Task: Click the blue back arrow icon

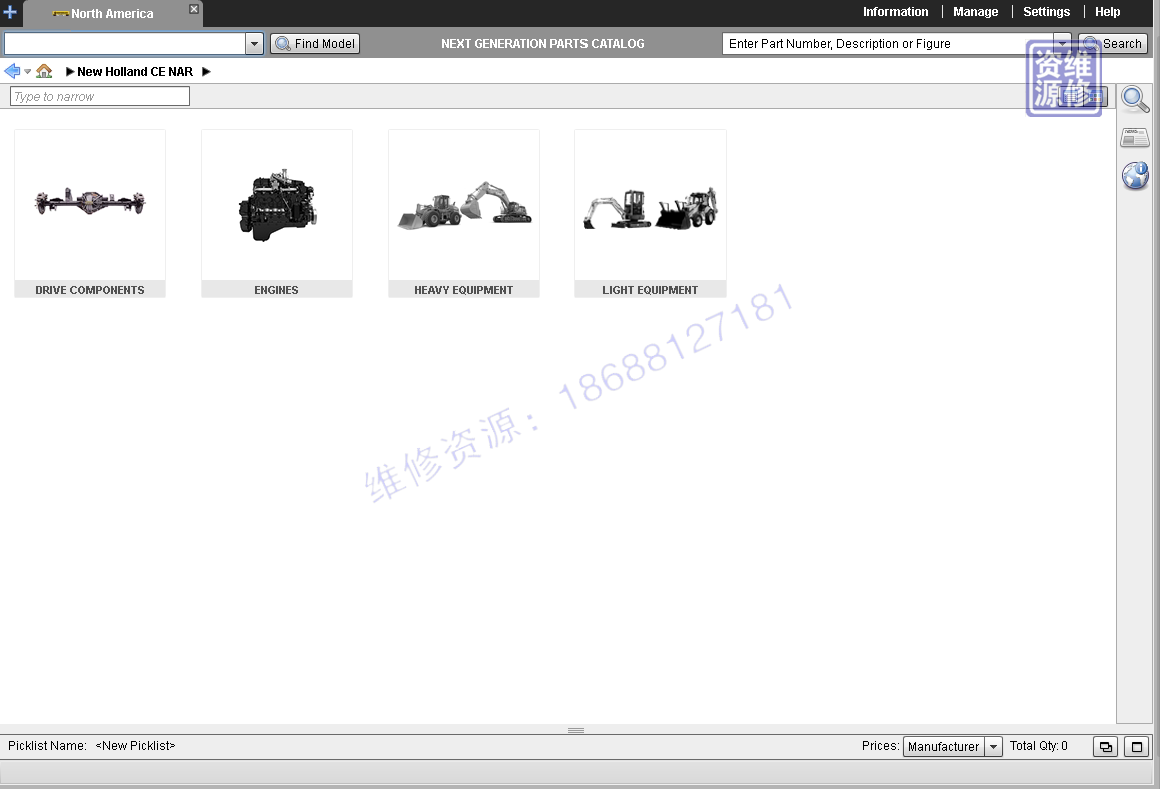Action: (12, 71)
